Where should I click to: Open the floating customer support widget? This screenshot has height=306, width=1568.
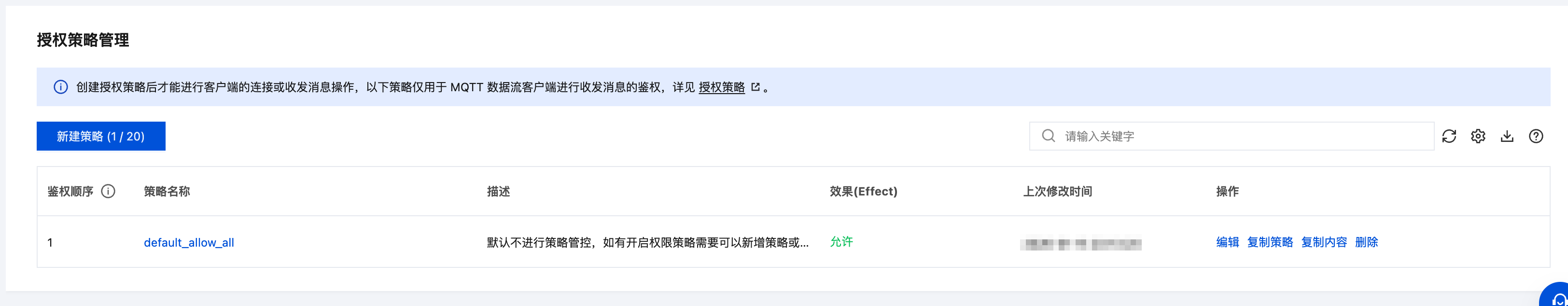[x=1558, y=297]
